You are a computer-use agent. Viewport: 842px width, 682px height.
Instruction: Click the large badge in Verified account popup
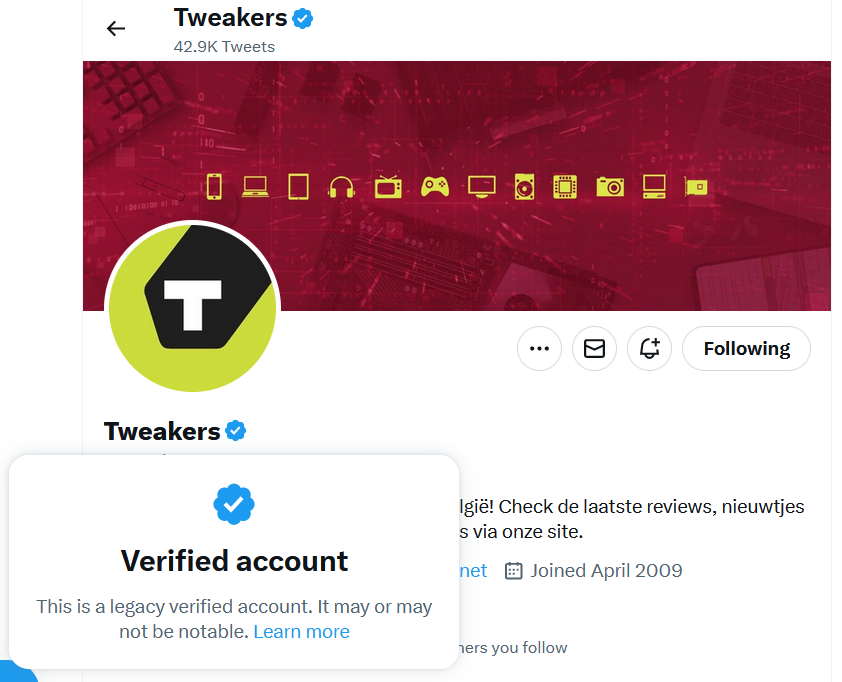(234, 505)
